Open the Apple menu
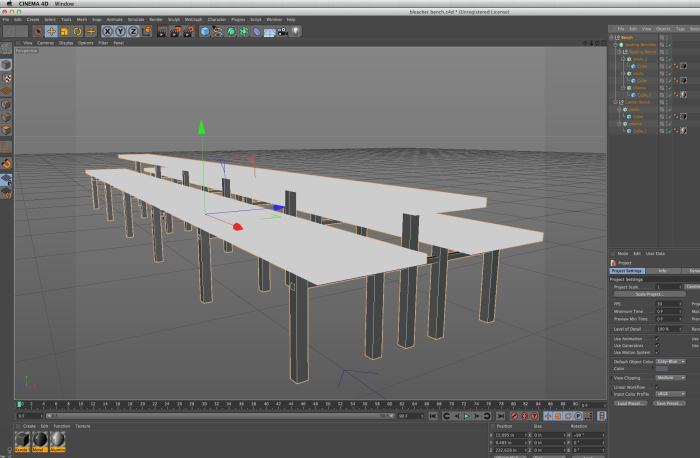Viewport: 700px width, 458px height. click(9, 4)
